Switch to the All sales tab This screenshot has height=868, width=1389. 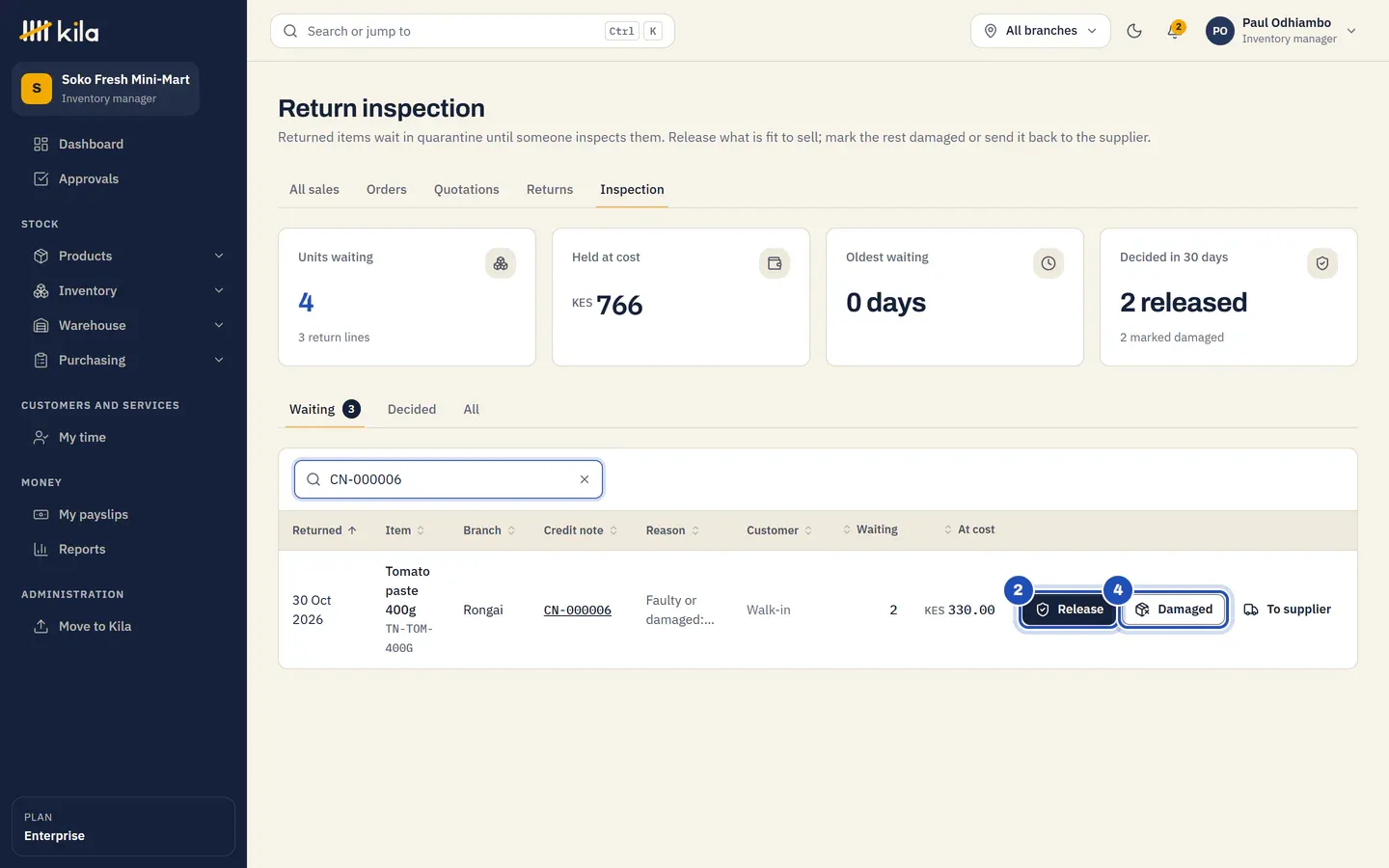click(x=314, y=189)
